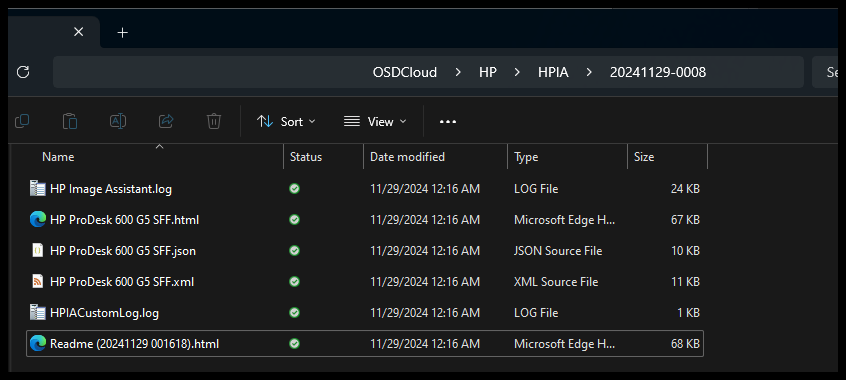Click 11 KB size cell
846x380 pixels.
coord(685,282)
